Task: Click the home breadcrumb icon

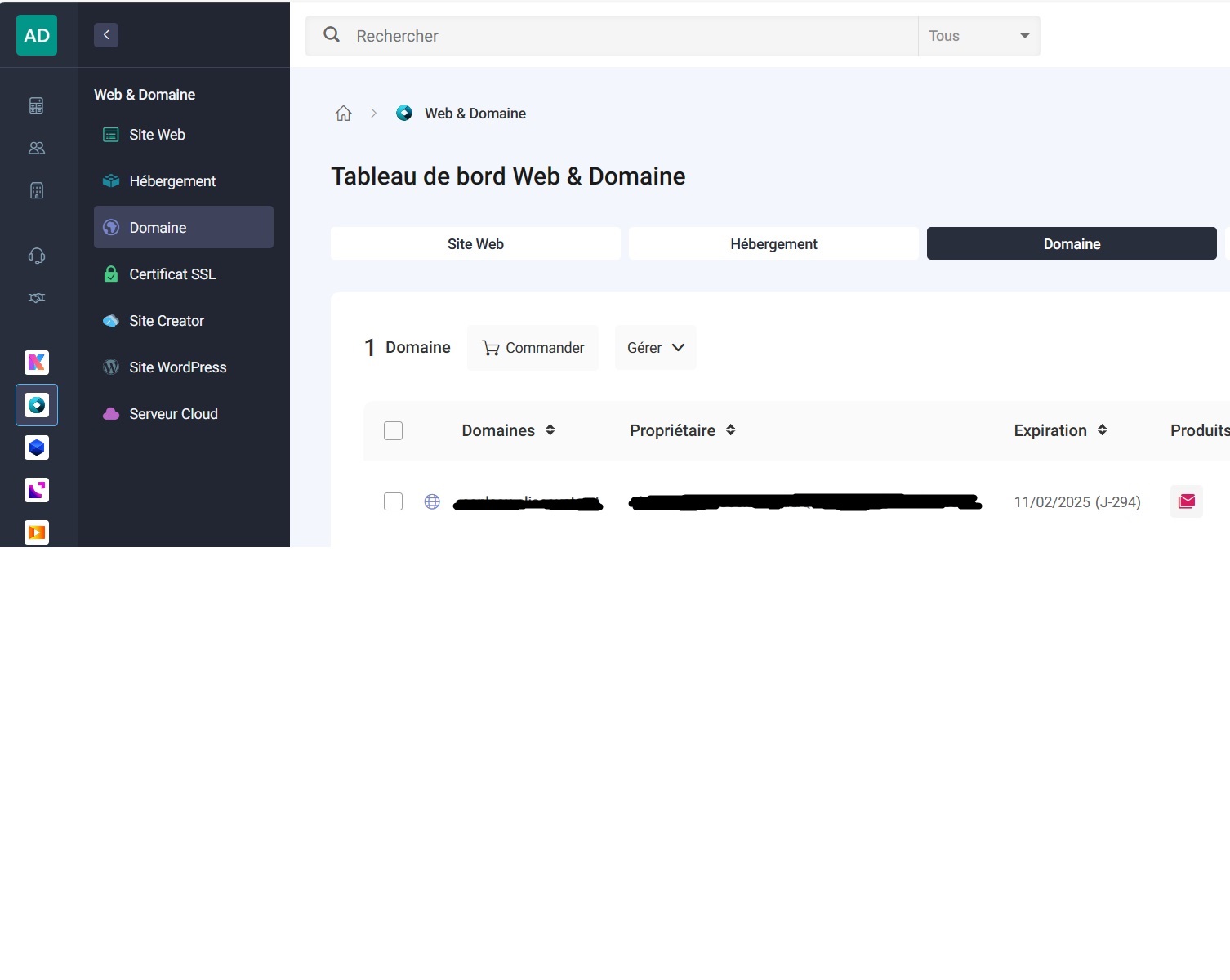Action: coord(344,114)
